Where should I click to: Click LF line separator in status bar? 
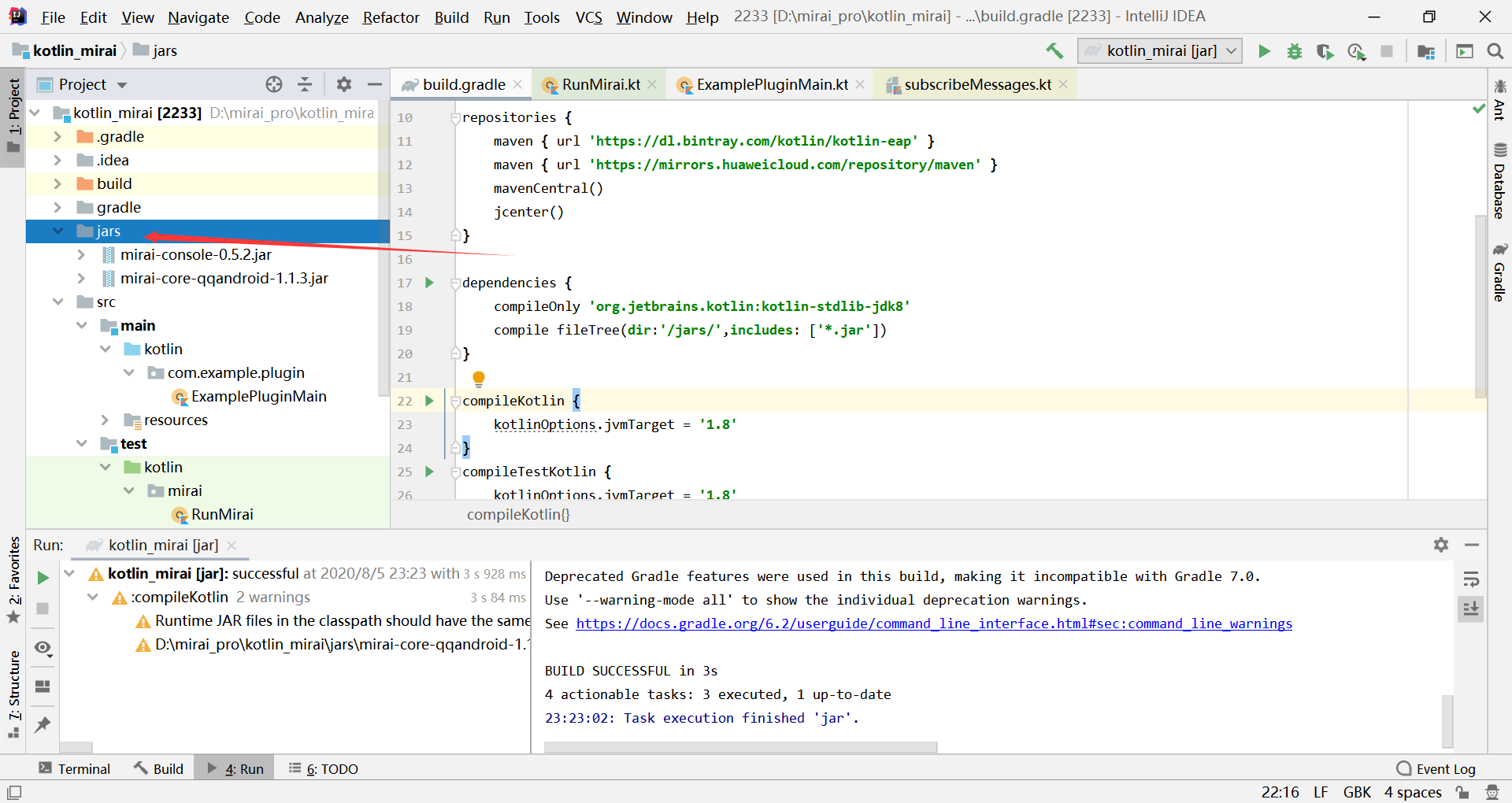pos(1321,793)
